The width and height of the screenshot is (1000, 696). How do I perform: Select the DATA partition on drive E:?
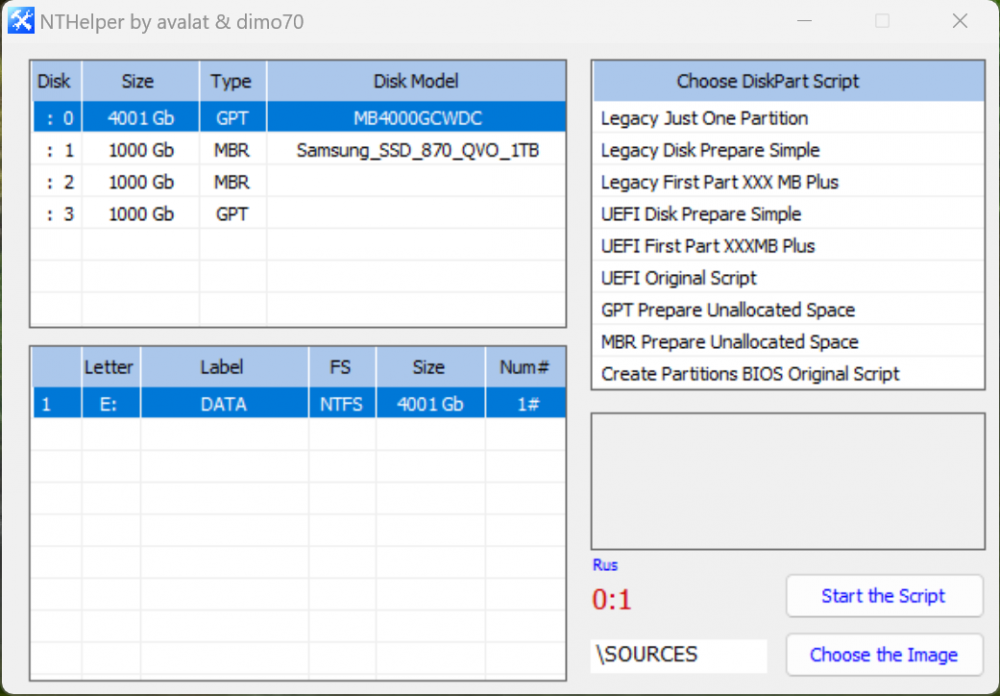pos(223,403)
